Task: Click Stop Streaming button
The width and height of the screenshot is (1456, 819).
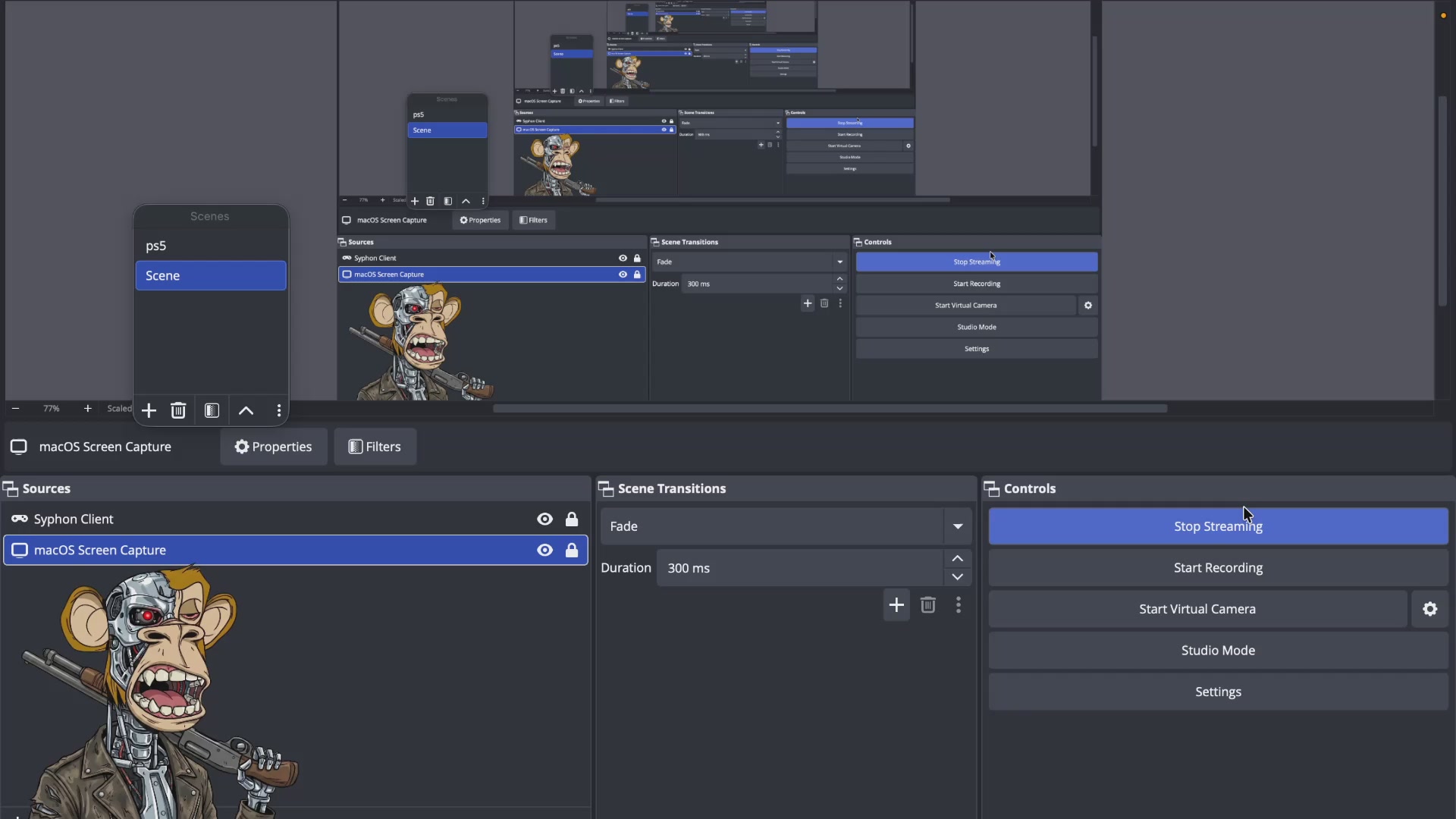Action: [x=1218, y=526]
